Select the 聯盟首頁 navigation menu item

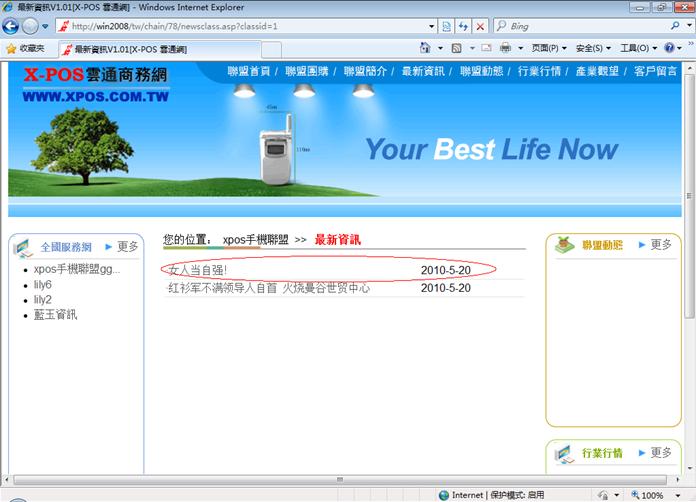(x=248, y=72)
